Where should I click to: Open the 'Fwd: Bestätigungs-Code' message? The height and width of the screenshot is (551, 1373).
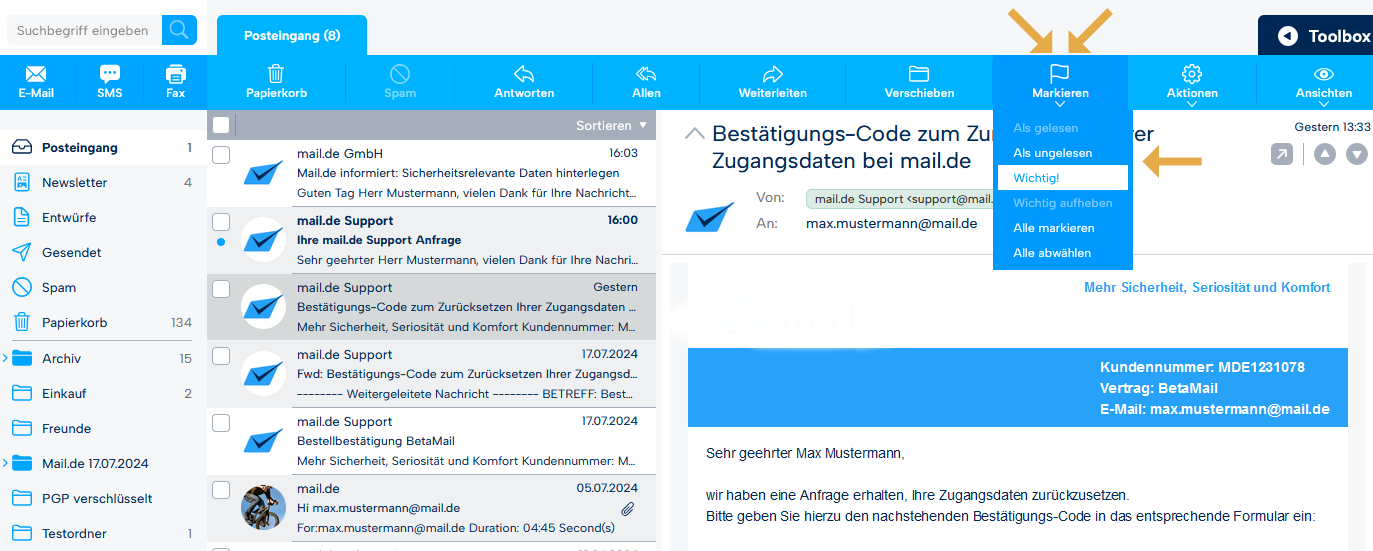tap(432, 374)
